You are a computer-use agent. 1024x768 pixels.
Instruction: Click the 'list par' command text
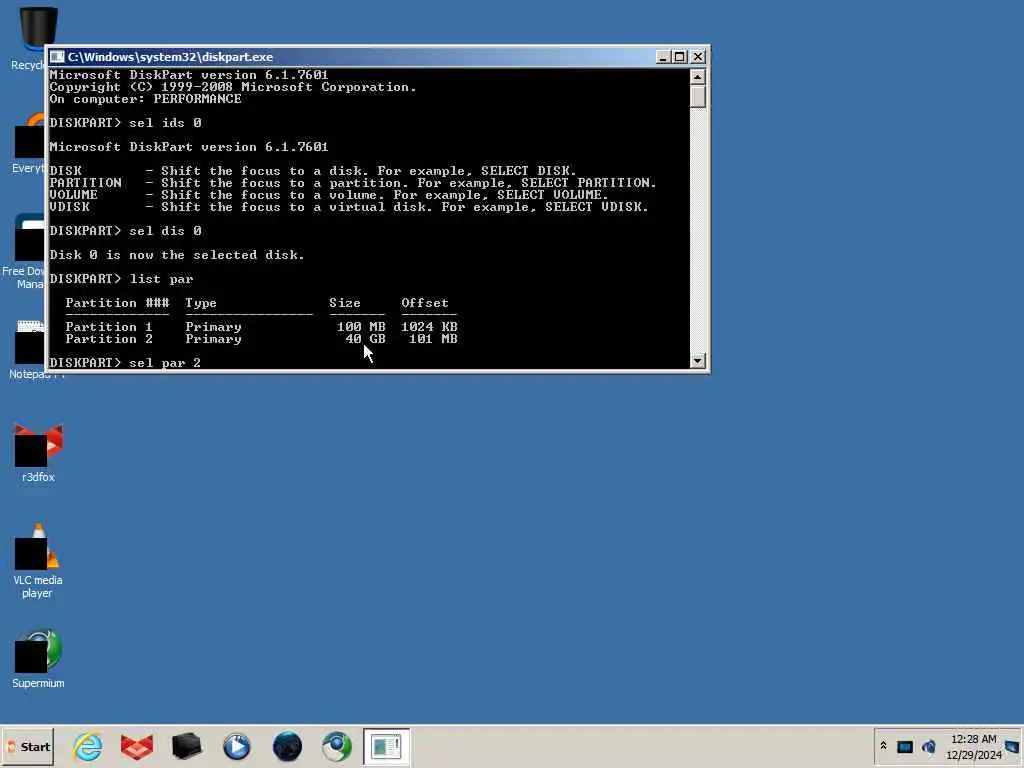pyautogui.click(x=161, y=279)
